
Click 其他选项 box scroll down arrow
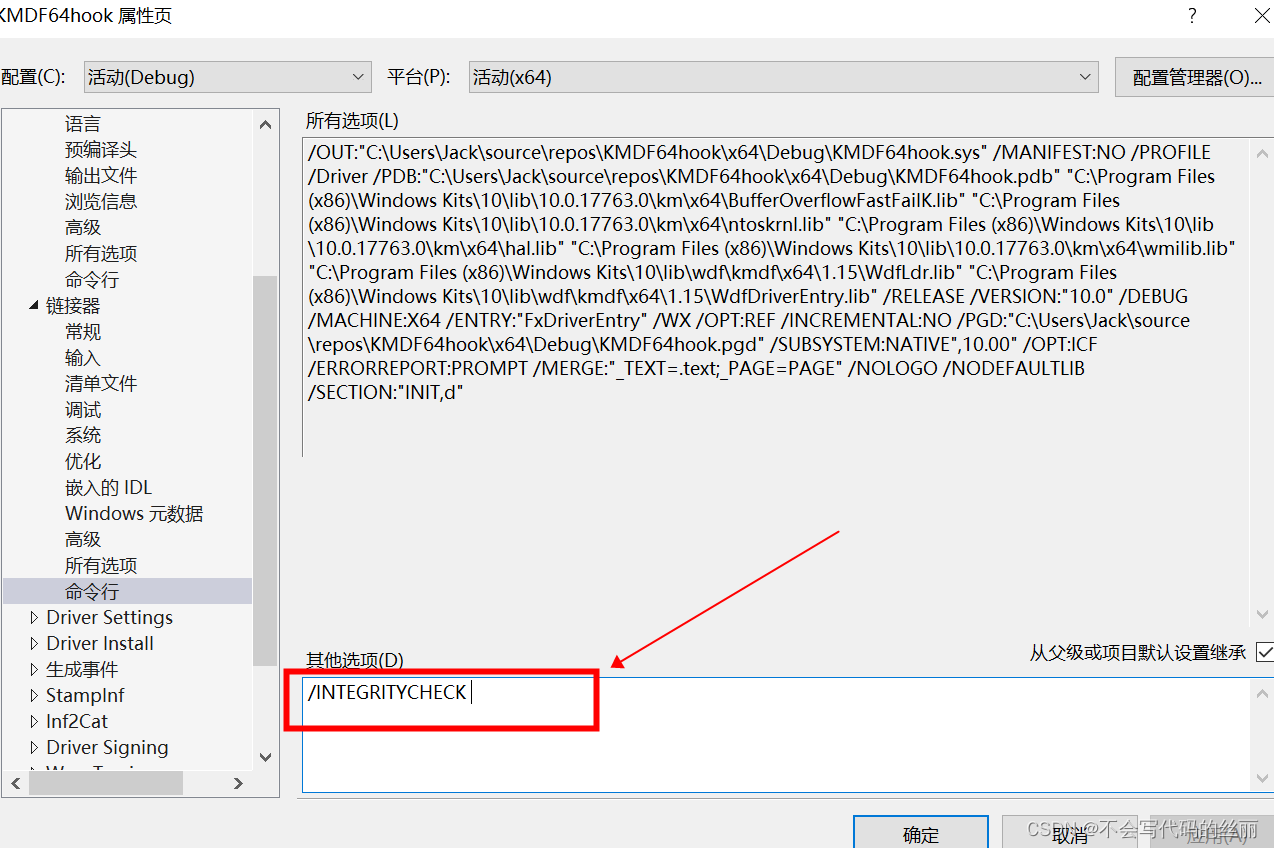point(1262,778)
